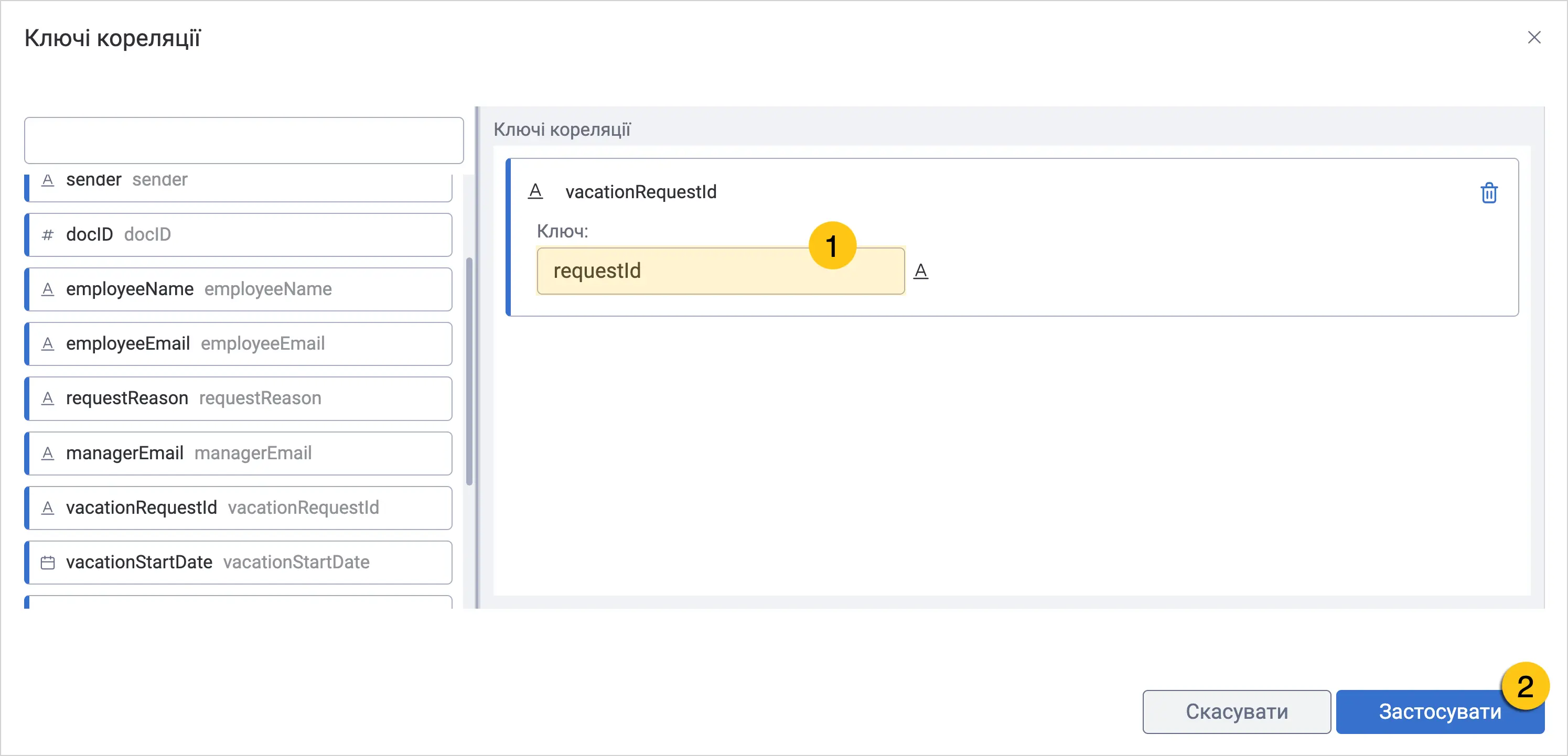Click the text icon before employeeName
1568x756 pixels.
click(x=48, y=290)
